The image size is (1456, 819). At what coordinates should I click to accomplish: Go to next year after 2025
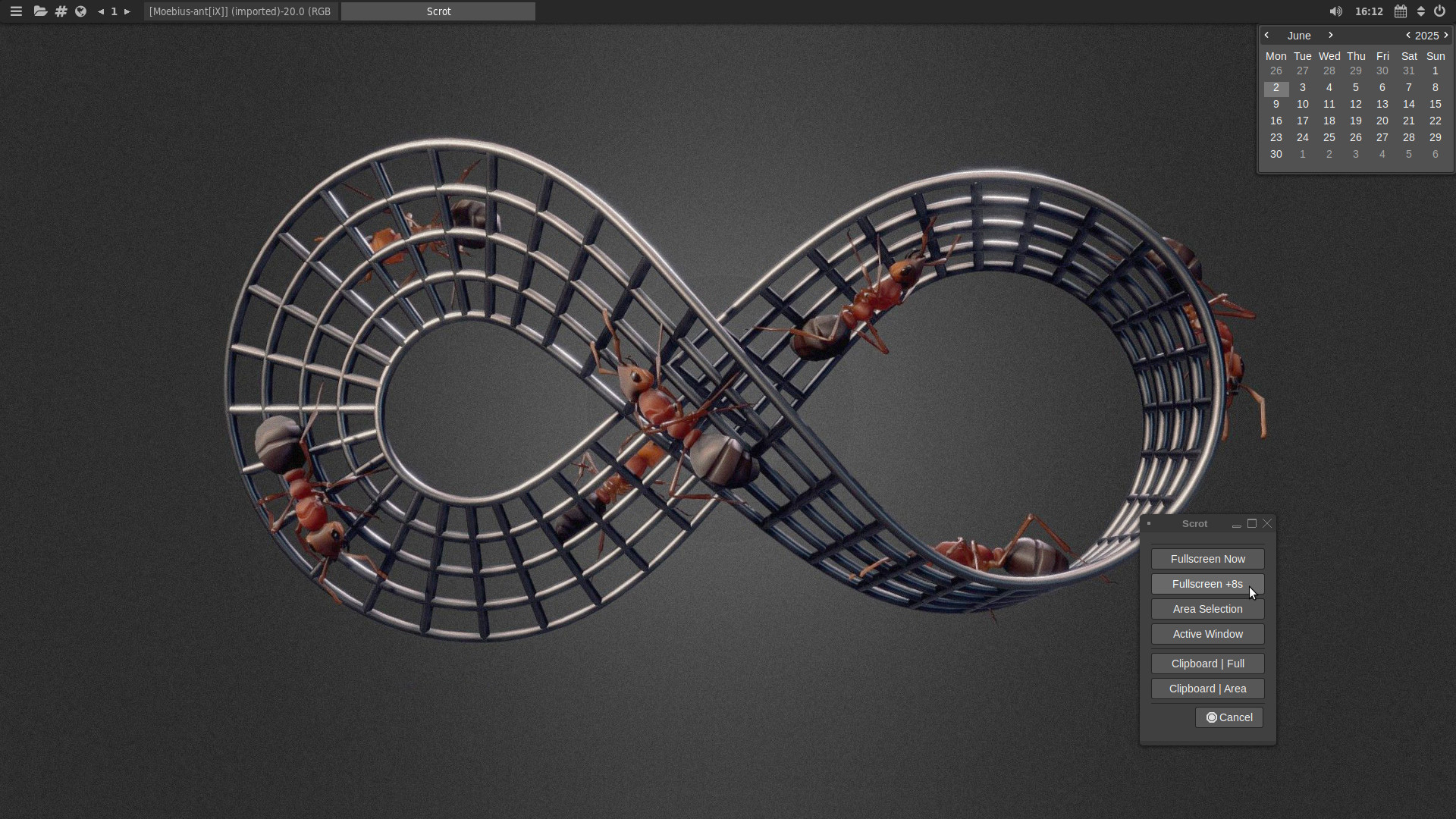pyautogui.click(x=1446, y=35)
